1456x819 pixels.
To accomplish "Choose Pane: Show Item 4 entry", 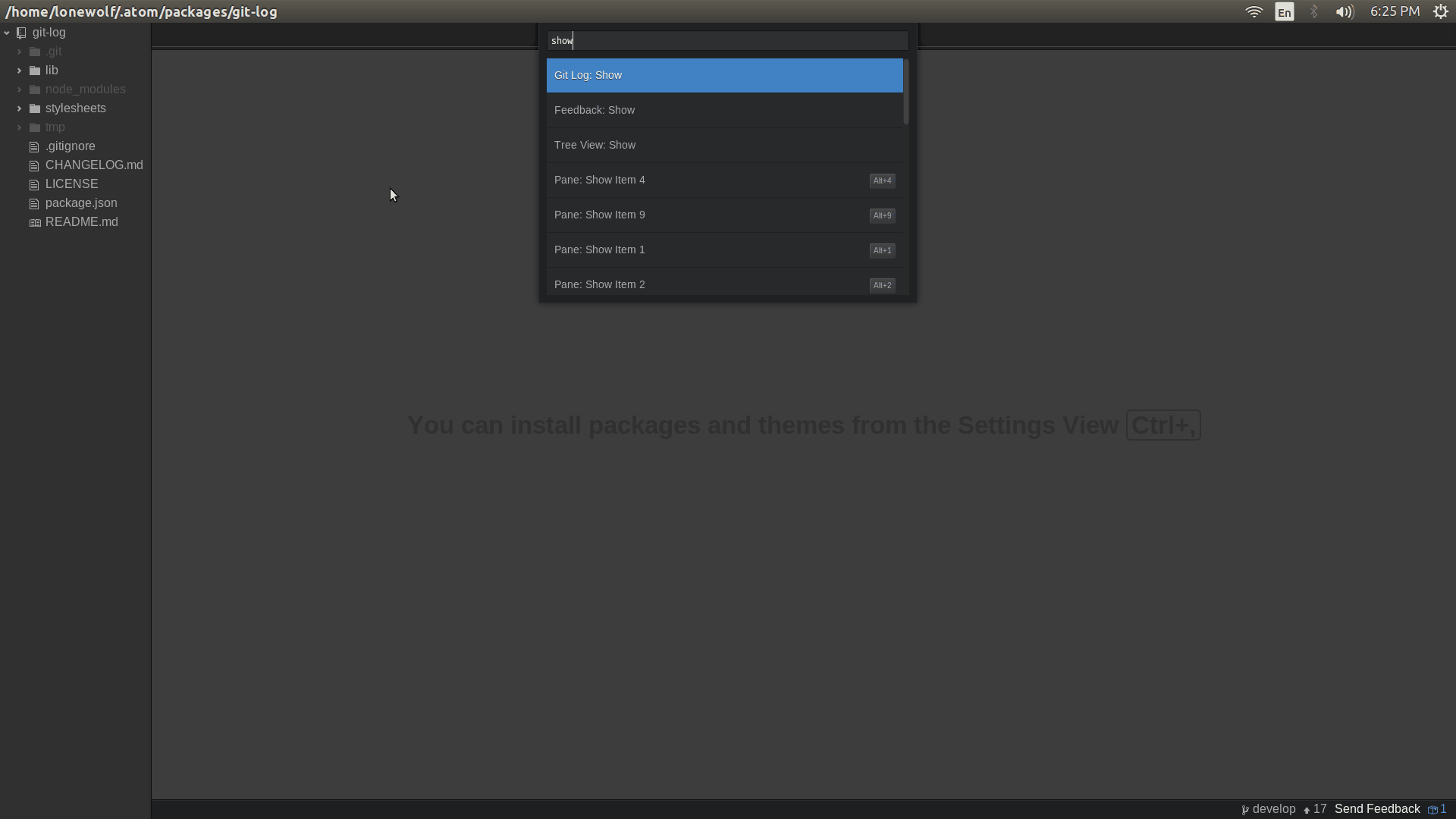I will click(724, 180).
